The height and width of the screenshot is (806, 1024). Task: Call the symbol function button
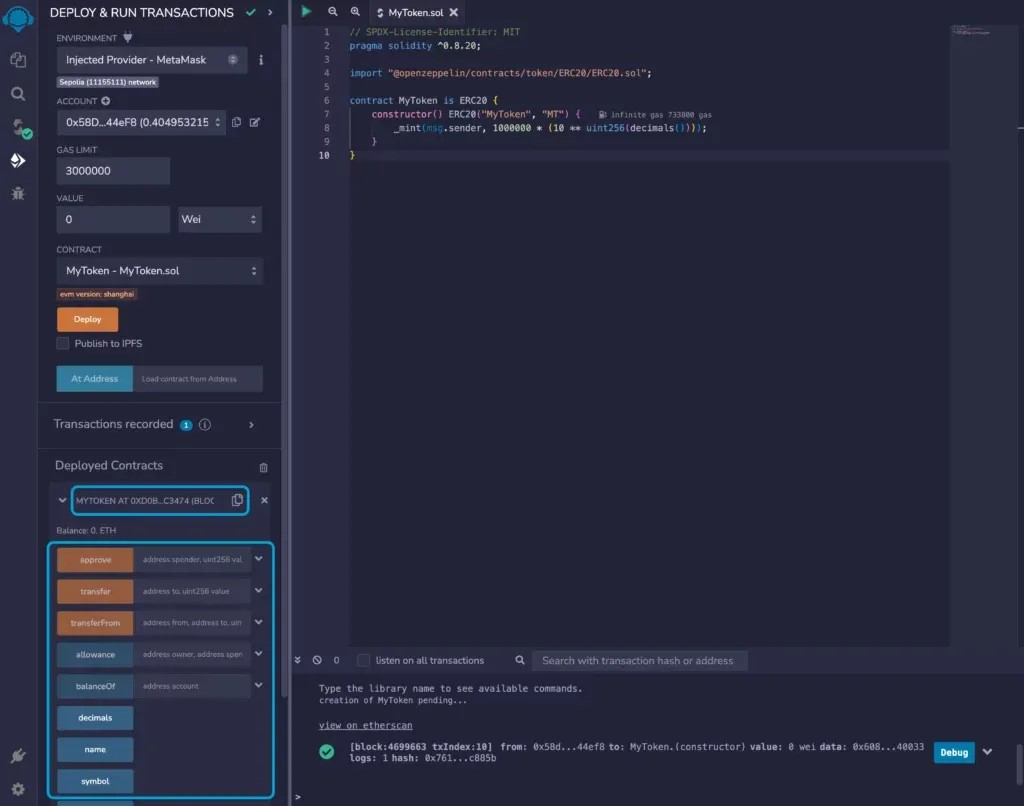point(95,781)
